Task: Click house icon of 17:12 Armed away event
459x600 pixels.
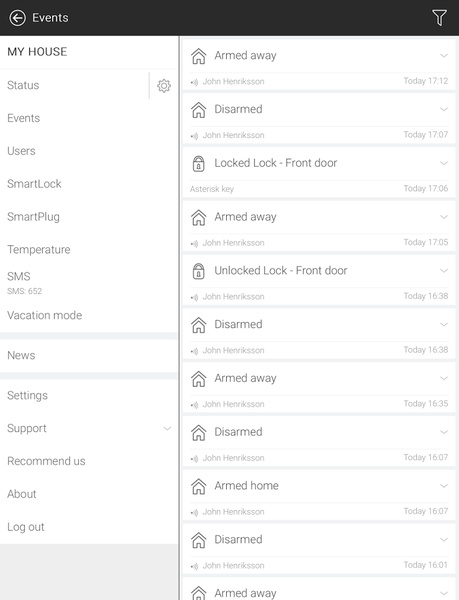Action: pyautogui.click(x=199, y=56)
